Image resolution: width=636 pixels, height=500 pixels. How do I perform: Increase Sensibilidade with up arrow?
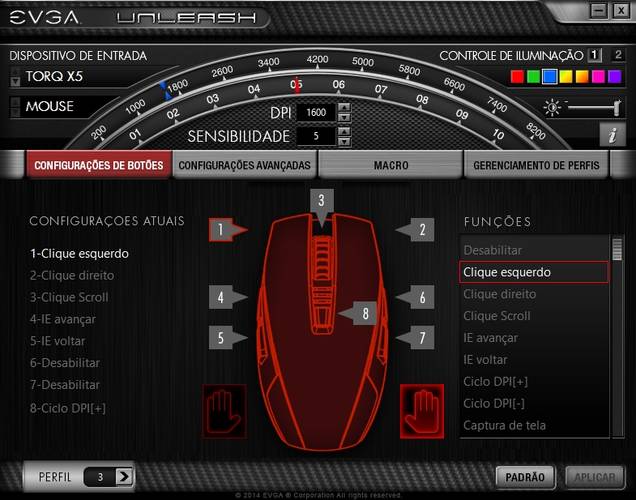(x=344, y=131)
